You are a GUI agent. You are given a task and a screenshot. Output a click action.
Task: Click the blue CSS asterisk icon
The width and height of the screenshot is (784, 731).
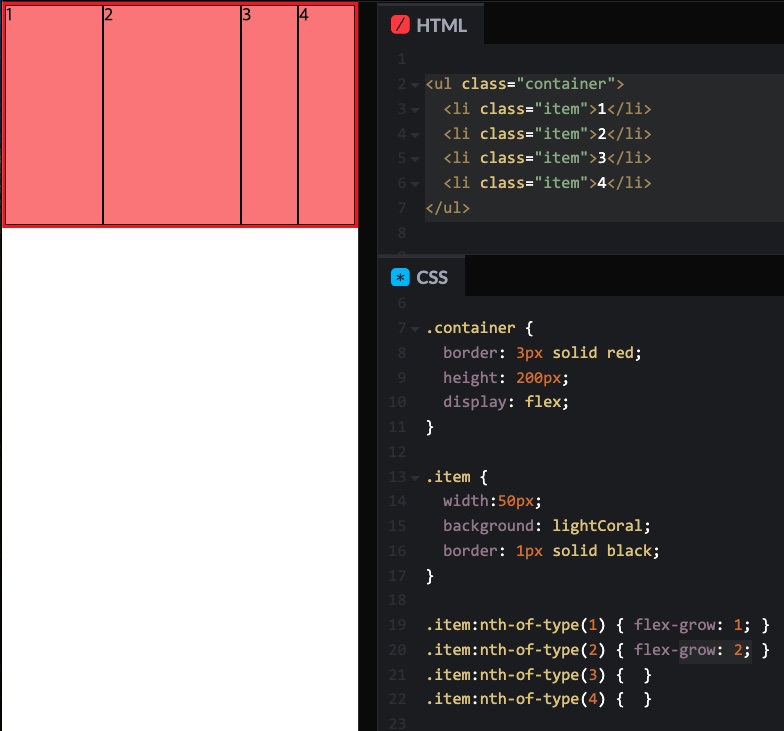click(x=400, y=277)
